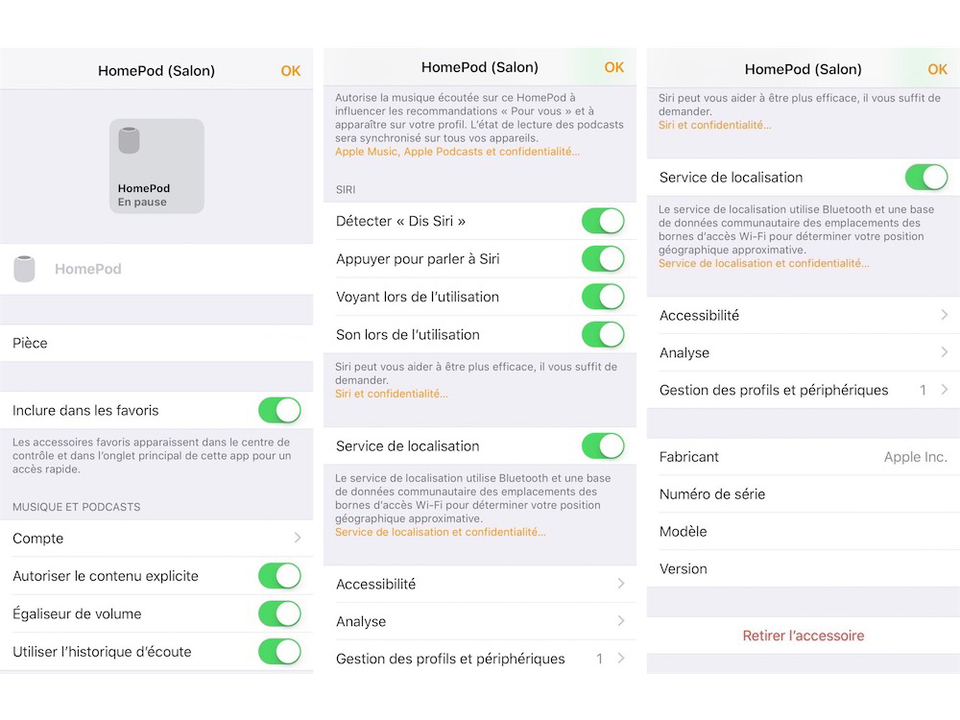
Task: Open the Compte settings row
Action: [x=156, y=538]
